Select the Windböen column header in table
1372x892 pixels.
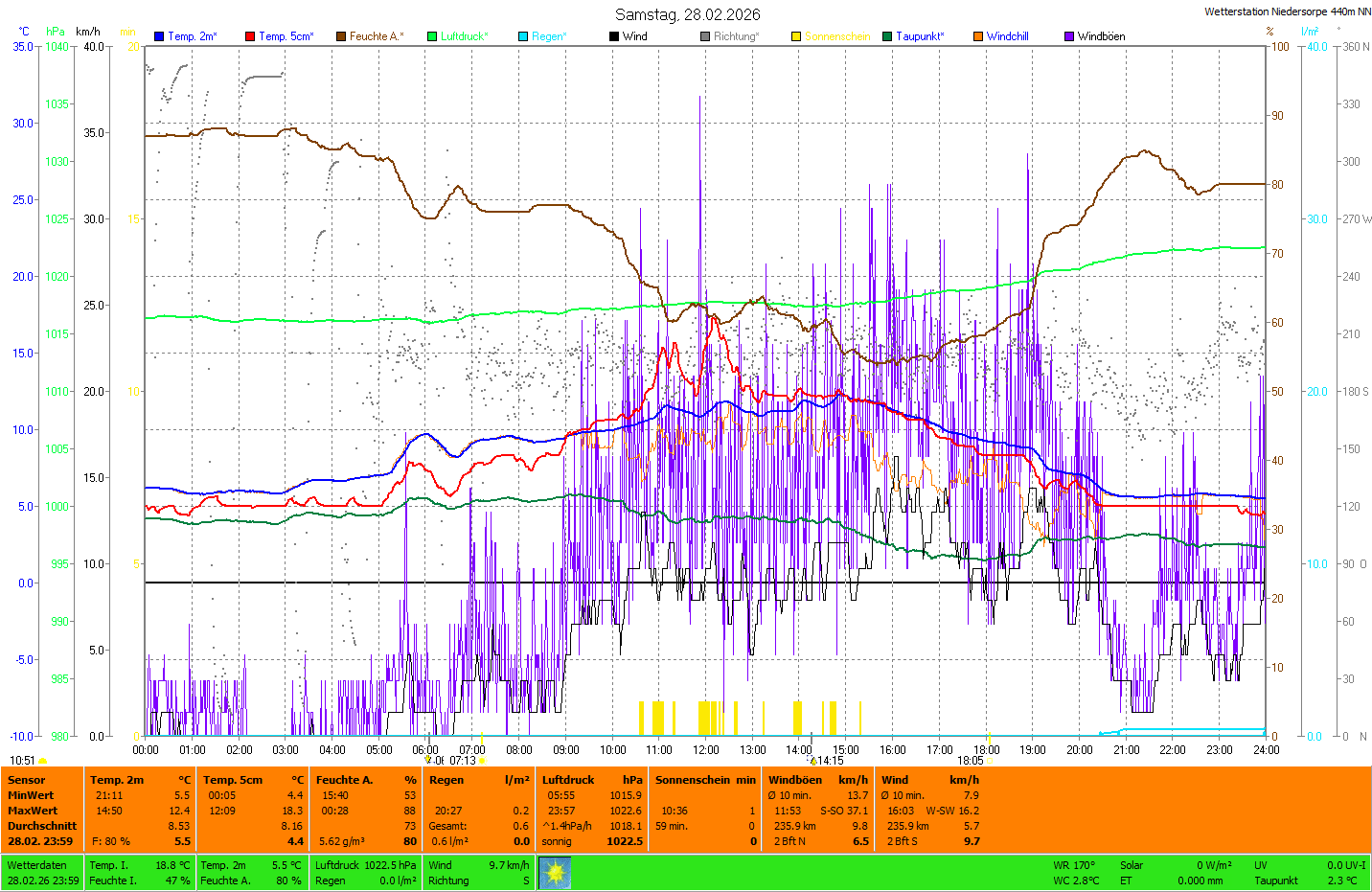pos(794,780)
